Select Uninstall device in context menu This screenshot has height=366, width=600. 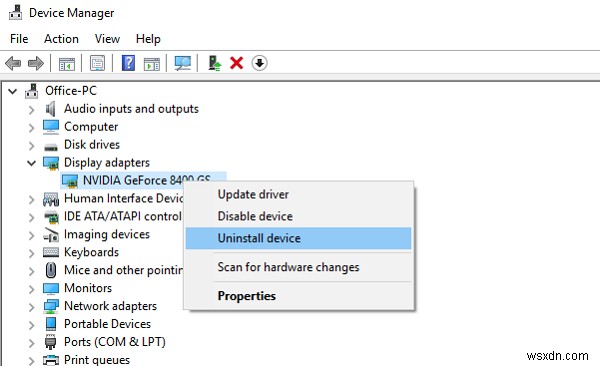(298, 238)
